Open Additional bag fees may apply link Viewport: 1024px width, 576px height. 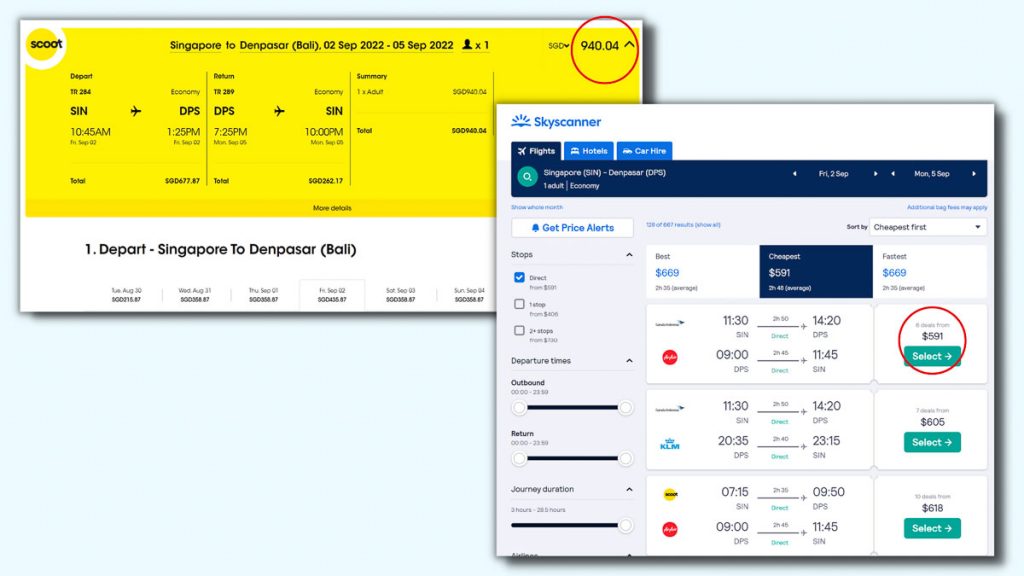coord(947,207)
